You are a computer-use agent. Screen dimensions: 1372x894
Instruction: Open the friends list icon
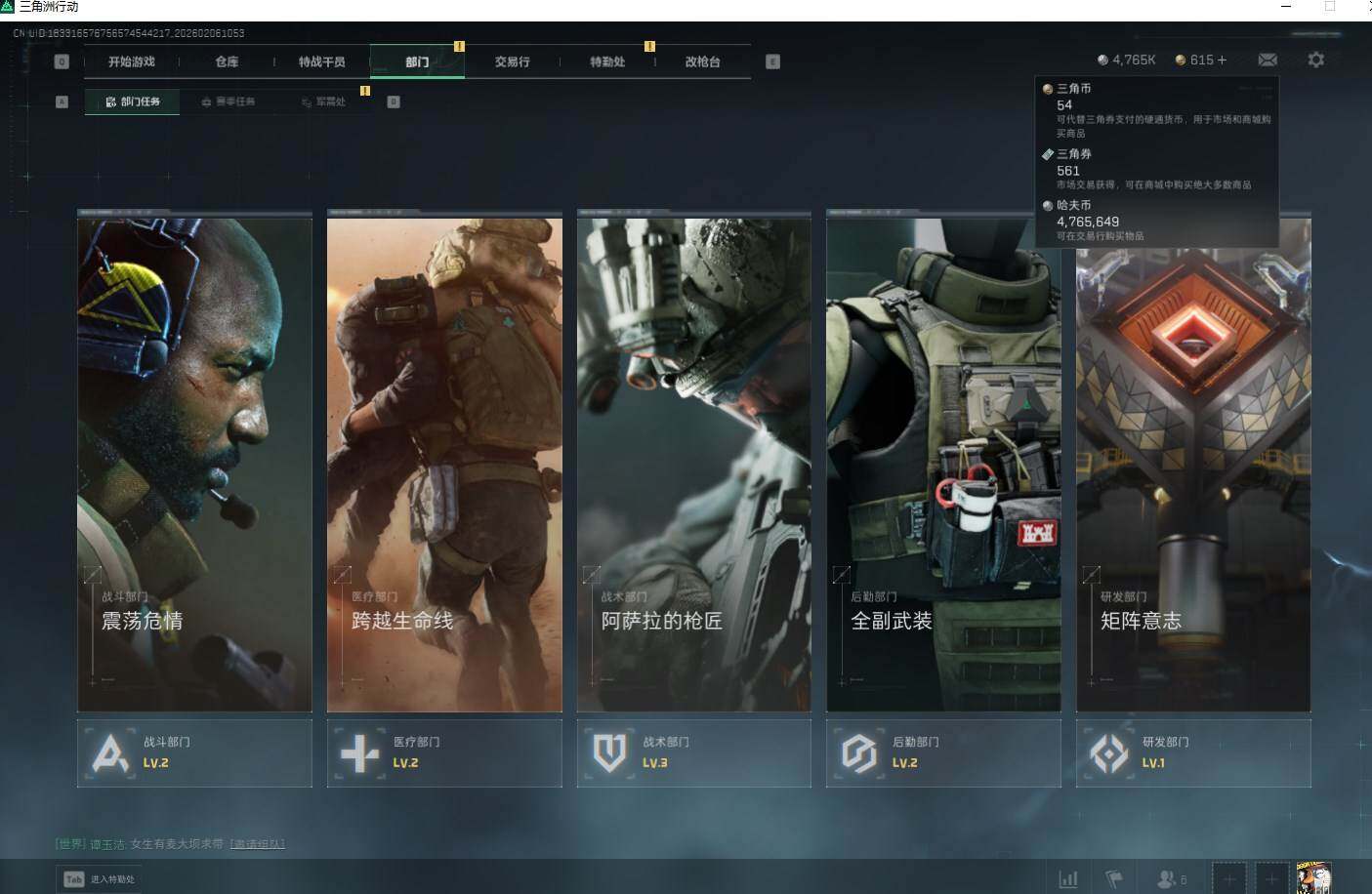click(x=1169, y=879)
